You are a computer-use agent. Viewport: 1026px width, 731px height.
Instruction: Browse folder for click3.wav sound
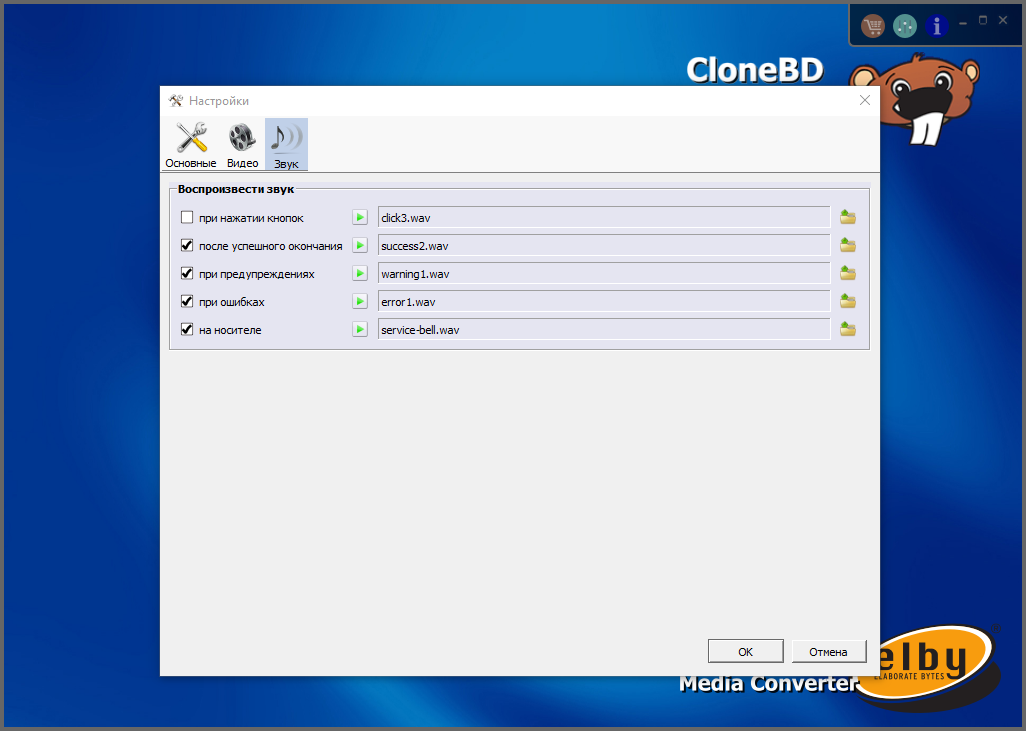click(848, 217)
